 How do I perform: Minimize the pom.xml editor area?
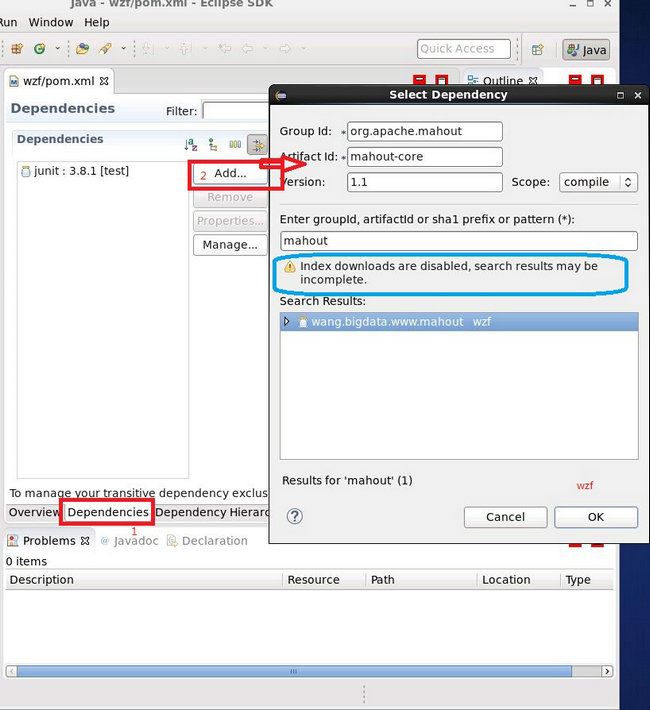click(x=419, y=80)
